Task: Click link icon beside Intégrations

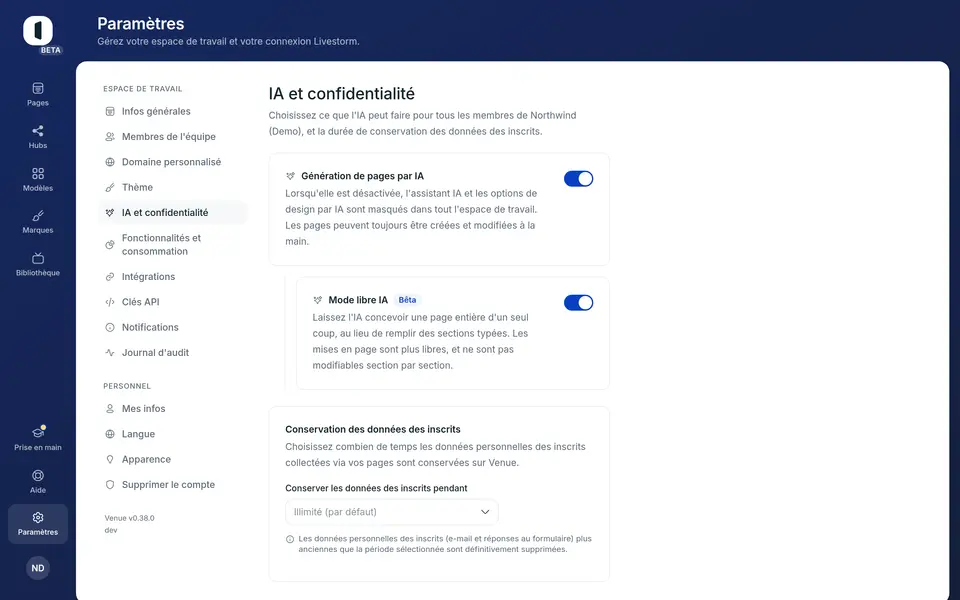Action: tap(110, 277)
